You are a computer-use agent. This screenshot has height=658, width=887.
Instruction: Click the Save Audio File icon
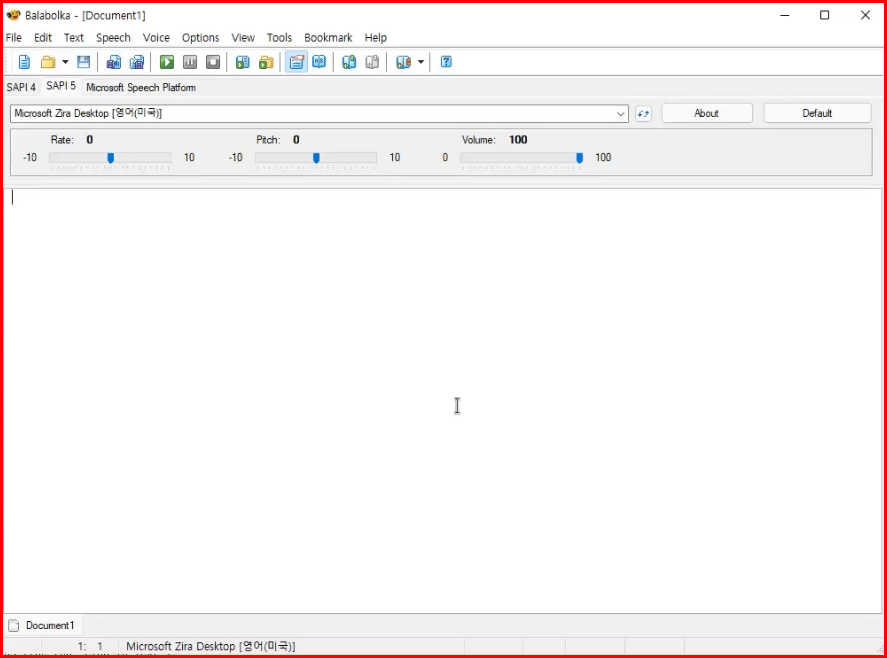pos(114,62)
